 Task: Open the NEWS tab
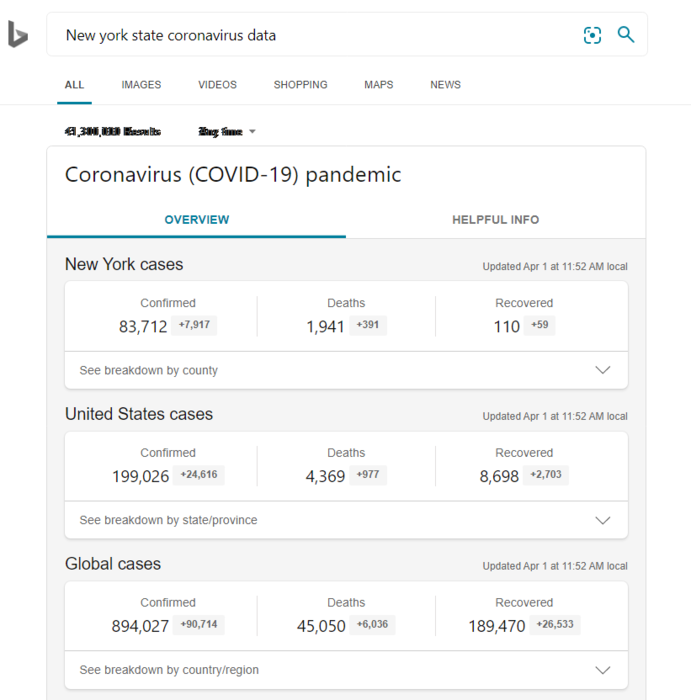[445, 85]
